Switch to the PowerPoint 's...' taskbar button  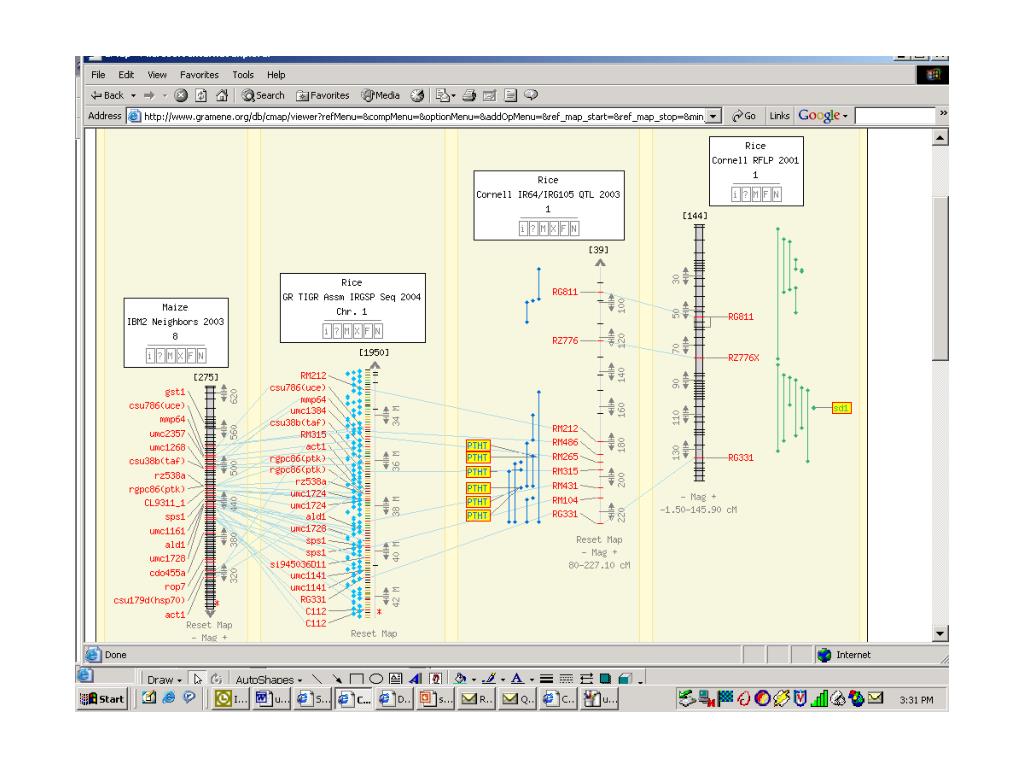pyautogui.click(x=436, y=699)
